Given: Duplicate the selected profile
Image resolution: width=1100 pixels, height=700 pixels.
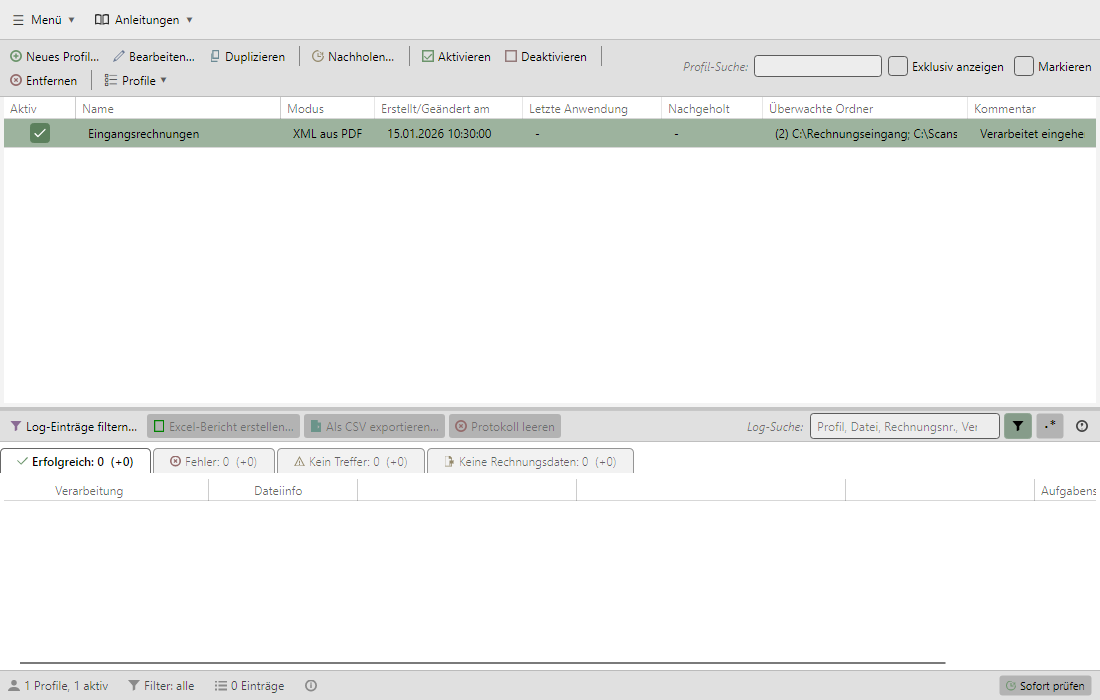Looking at the screenshot, I should [x=248, y=57].
